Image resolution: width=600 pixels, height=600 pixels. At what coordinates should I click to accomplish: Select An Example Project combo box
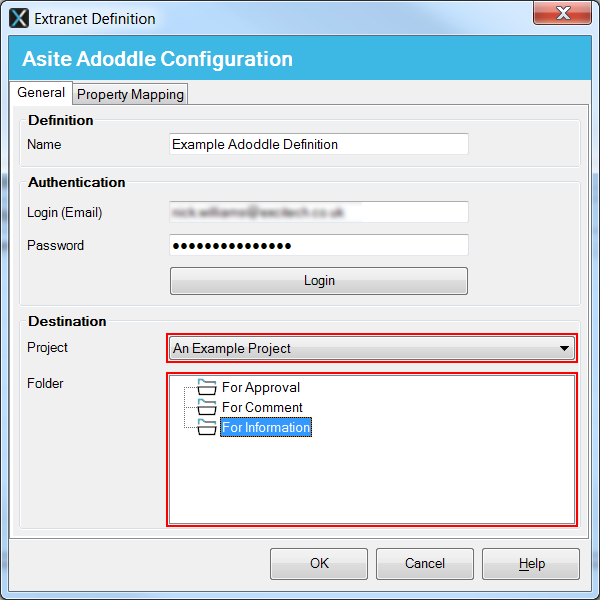click(x=360, y=349)
